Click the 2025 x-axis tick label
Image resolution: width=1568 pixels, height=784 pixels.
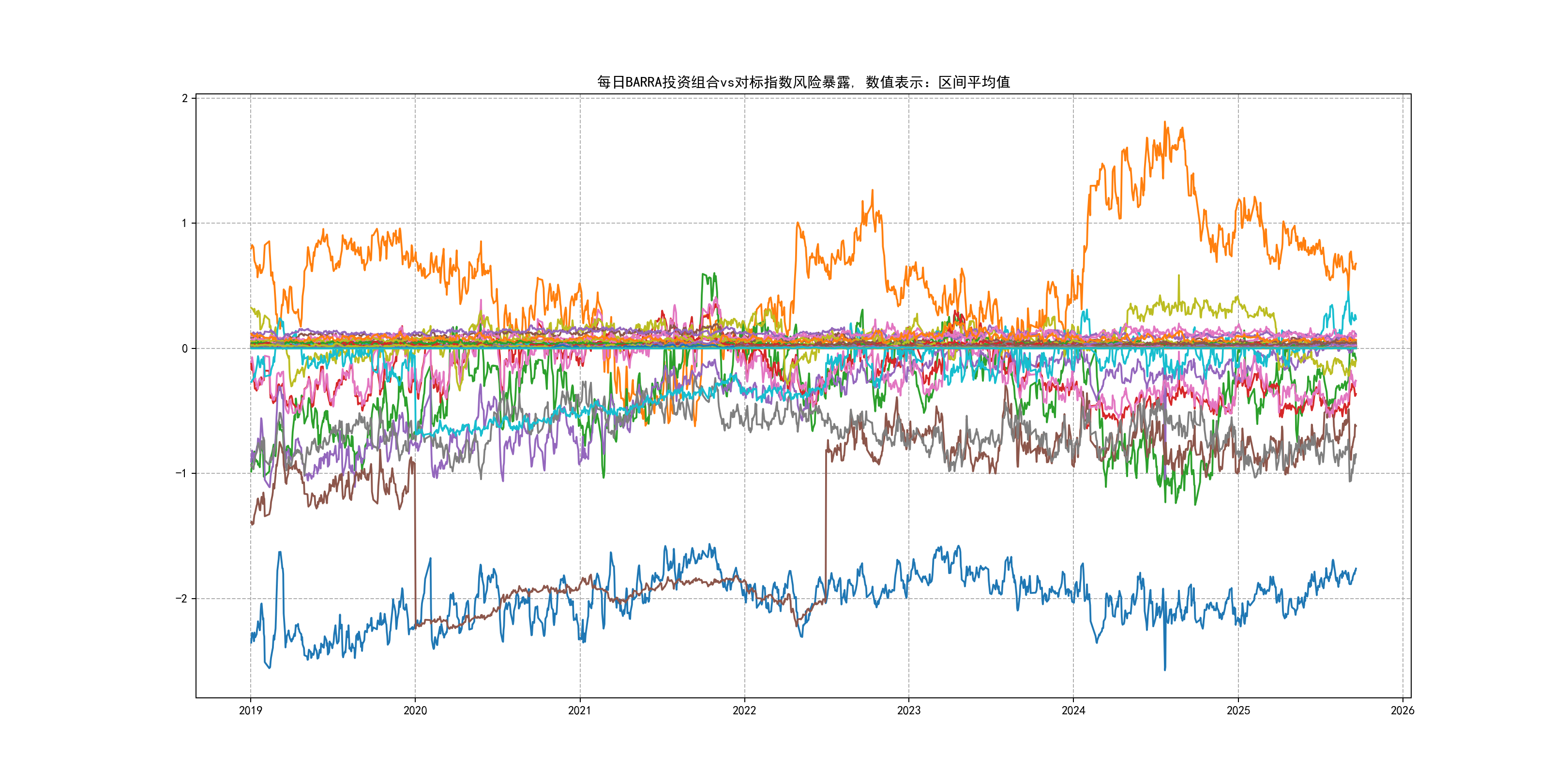pos(1238,710)
